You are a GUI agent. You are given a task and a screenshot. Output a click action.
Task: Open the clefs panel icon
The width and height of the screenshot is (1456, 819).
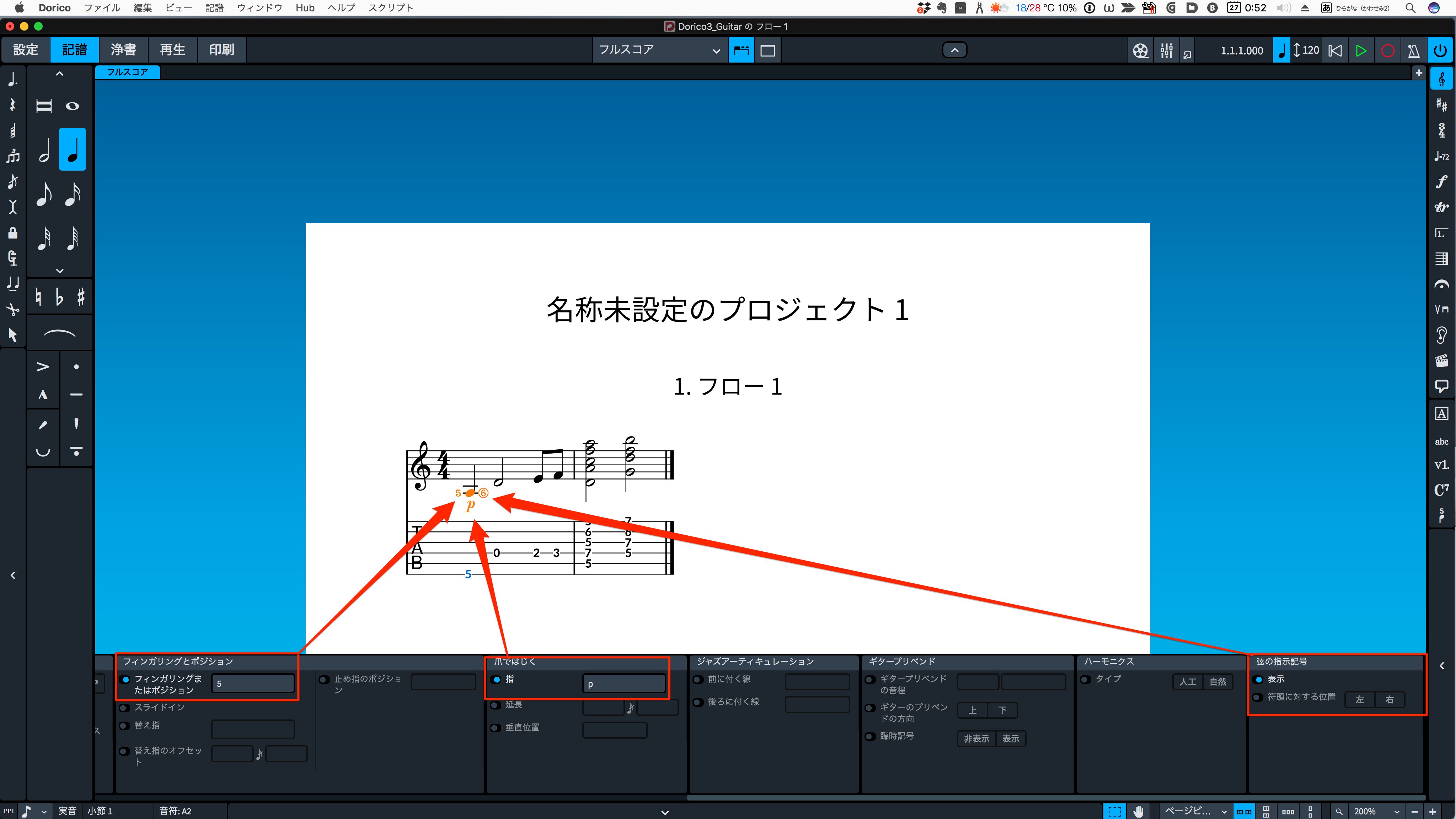point(1442,79)
